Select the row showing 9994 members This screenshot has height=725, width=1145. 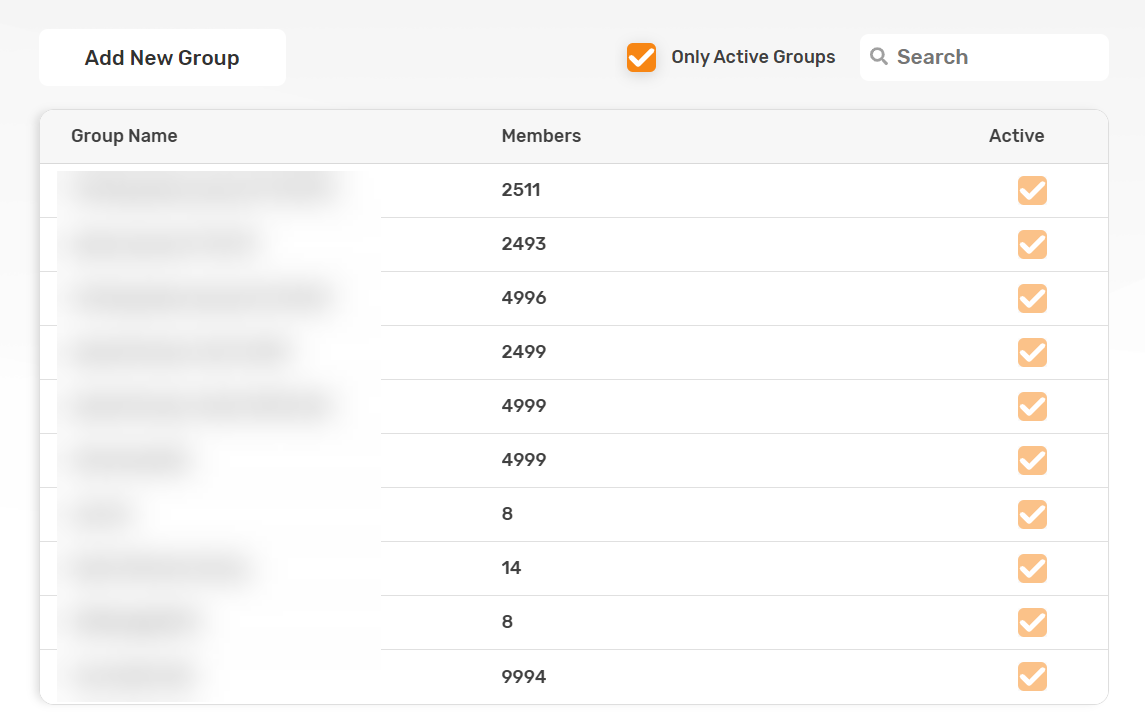coord(524,676)
